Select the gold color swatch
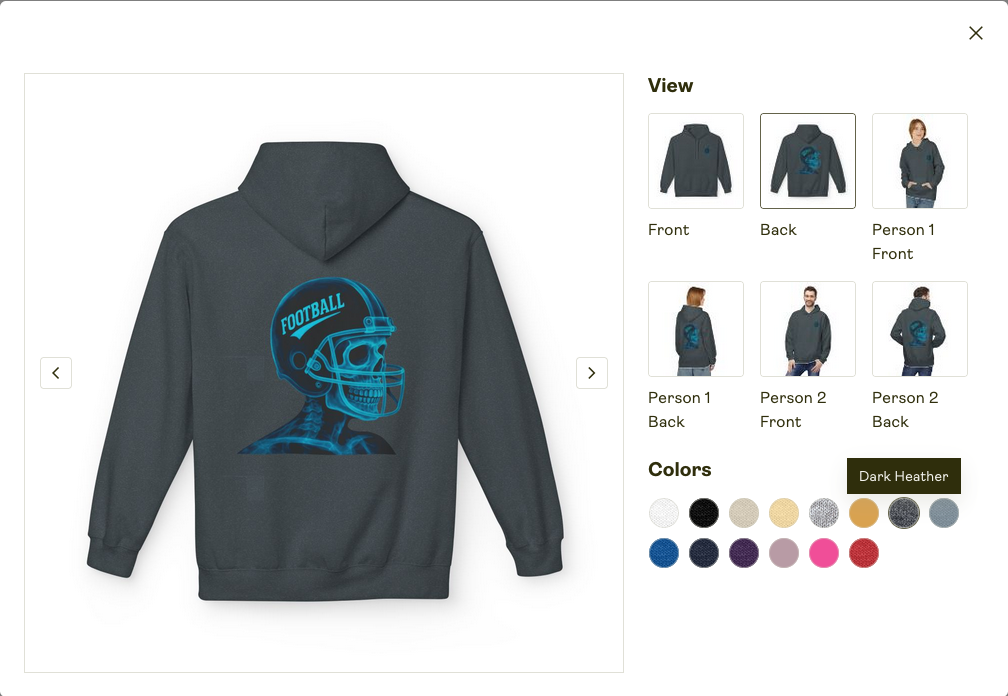1008x696 pixels. [863, 513]
